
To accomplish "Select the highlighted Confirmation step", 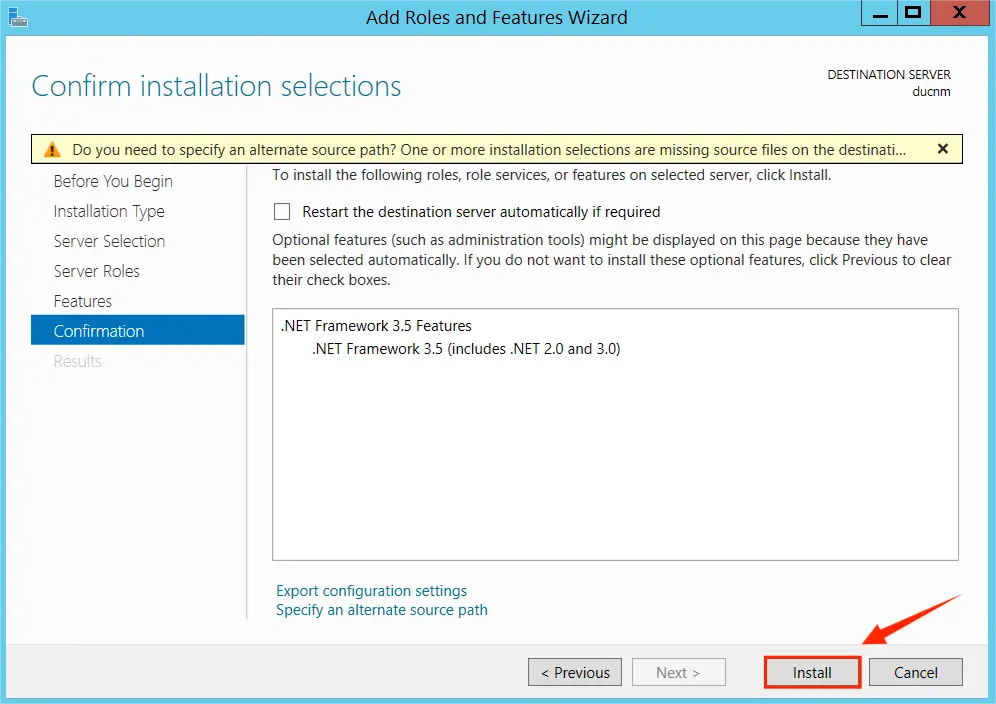I will tap(98, 330).
